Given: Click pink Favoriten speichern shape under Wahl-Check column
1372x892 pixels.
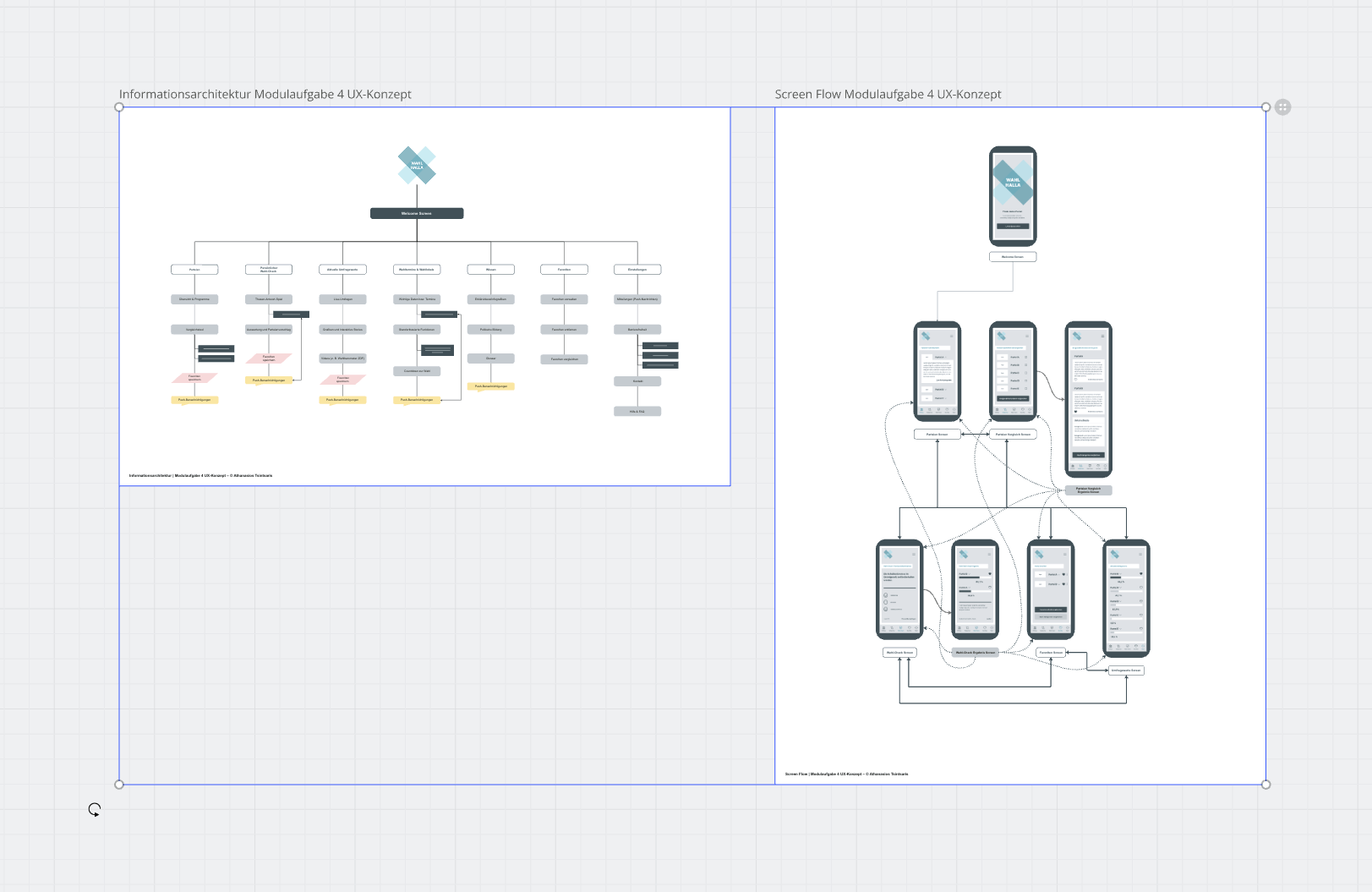Looking at the screenshot, I should pyautogui.click(x=269, y=358).
